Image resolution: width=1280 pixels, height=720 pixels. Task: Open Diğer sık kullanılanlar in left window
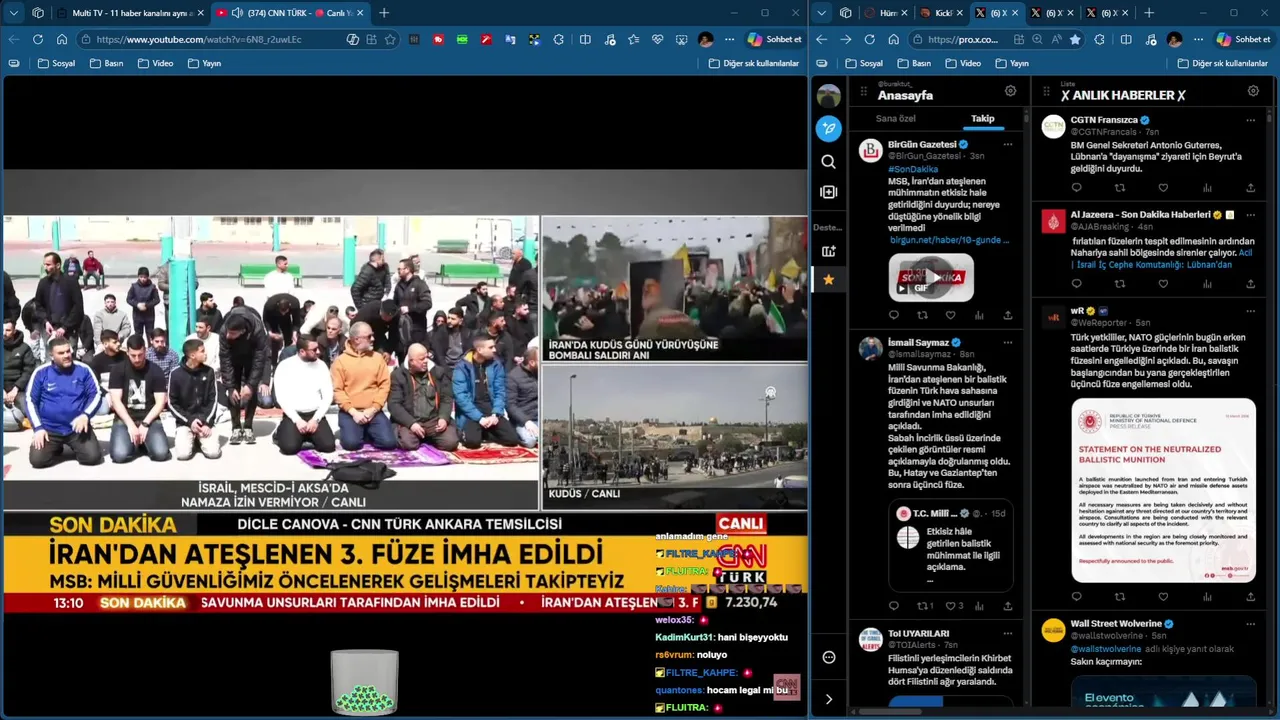tap(754, 63)
